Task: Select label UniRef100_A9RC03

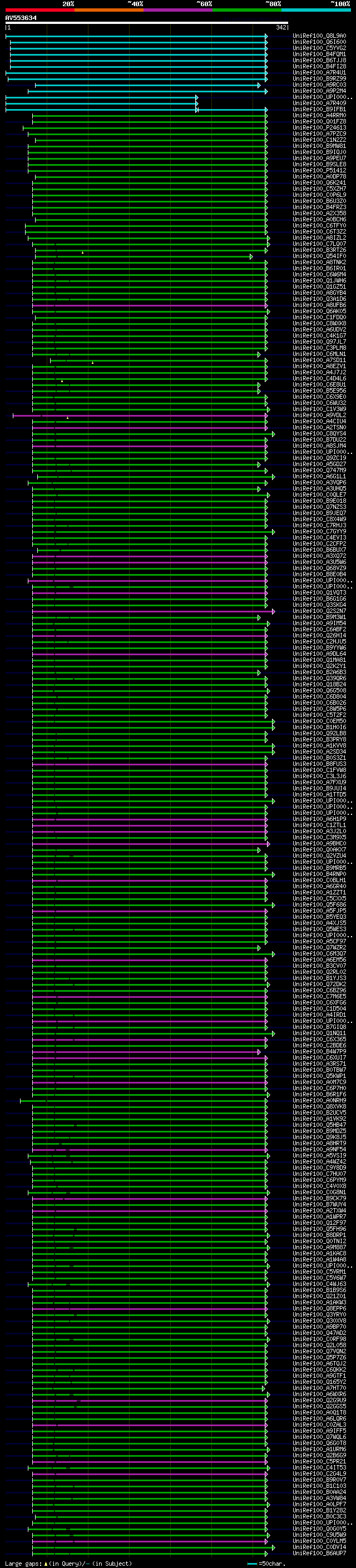Action: click(x=319, y=85)
